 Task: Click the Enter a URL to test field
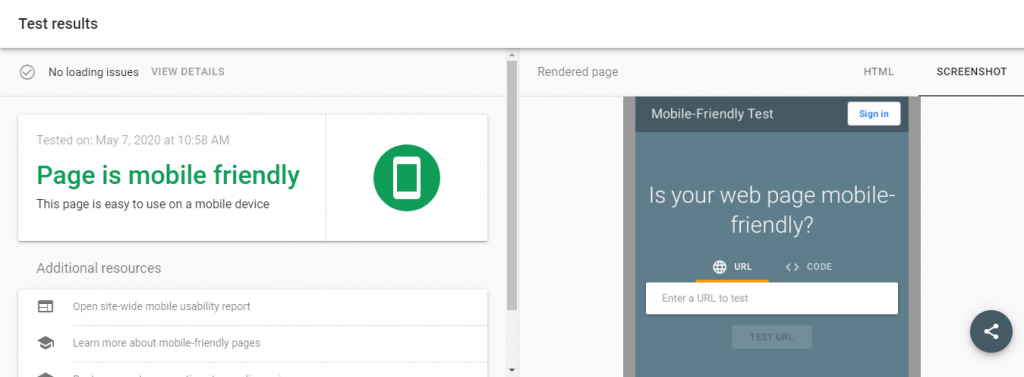tap(772, 298)
